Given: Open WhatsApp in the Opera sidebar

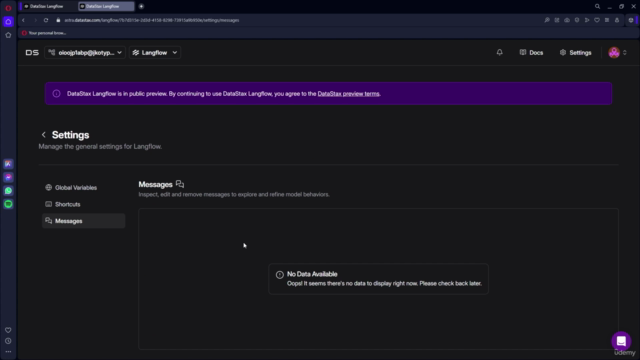Looking at the screenshot, I should point(8,191).
